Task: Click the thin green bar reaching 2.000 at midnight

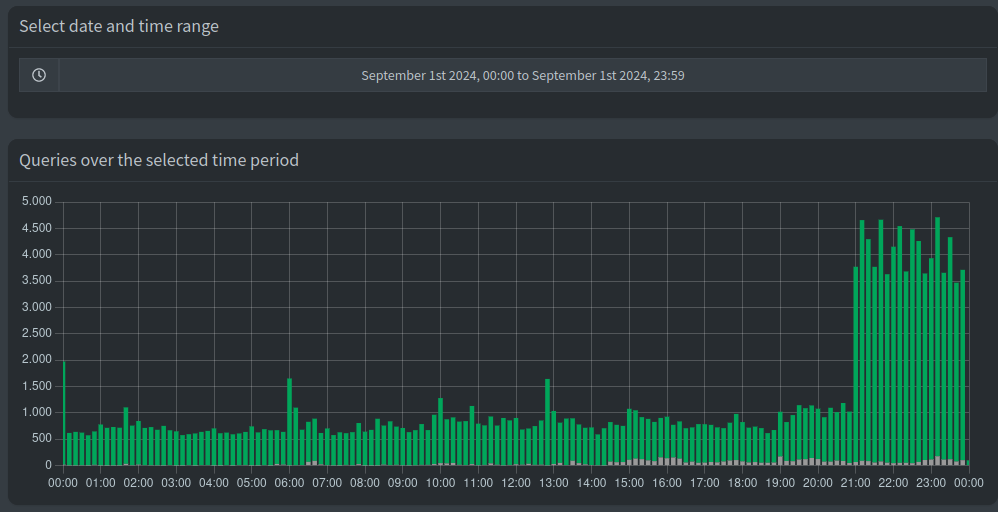Action: click(64, 413)
